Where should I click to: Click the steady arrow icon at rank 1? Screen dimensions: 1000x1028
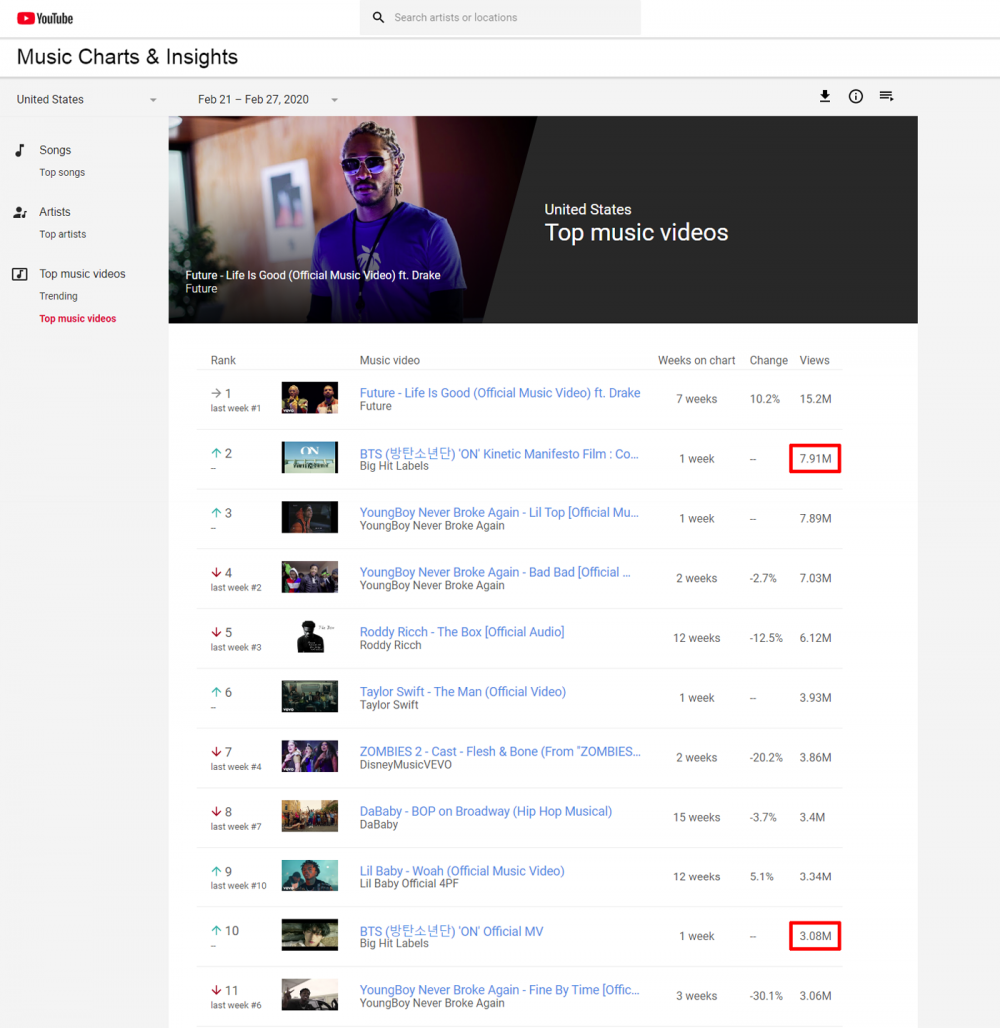click(x=216, y=393)
